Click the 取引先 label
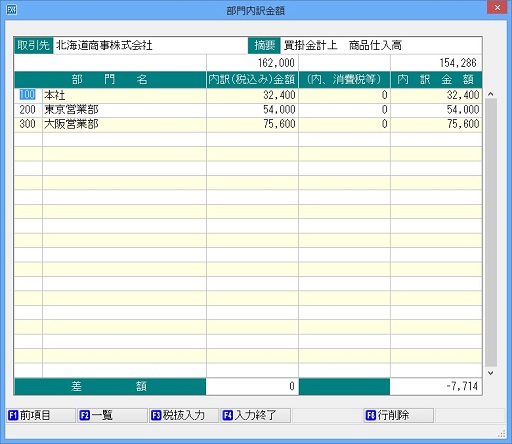 click(33, 45)
